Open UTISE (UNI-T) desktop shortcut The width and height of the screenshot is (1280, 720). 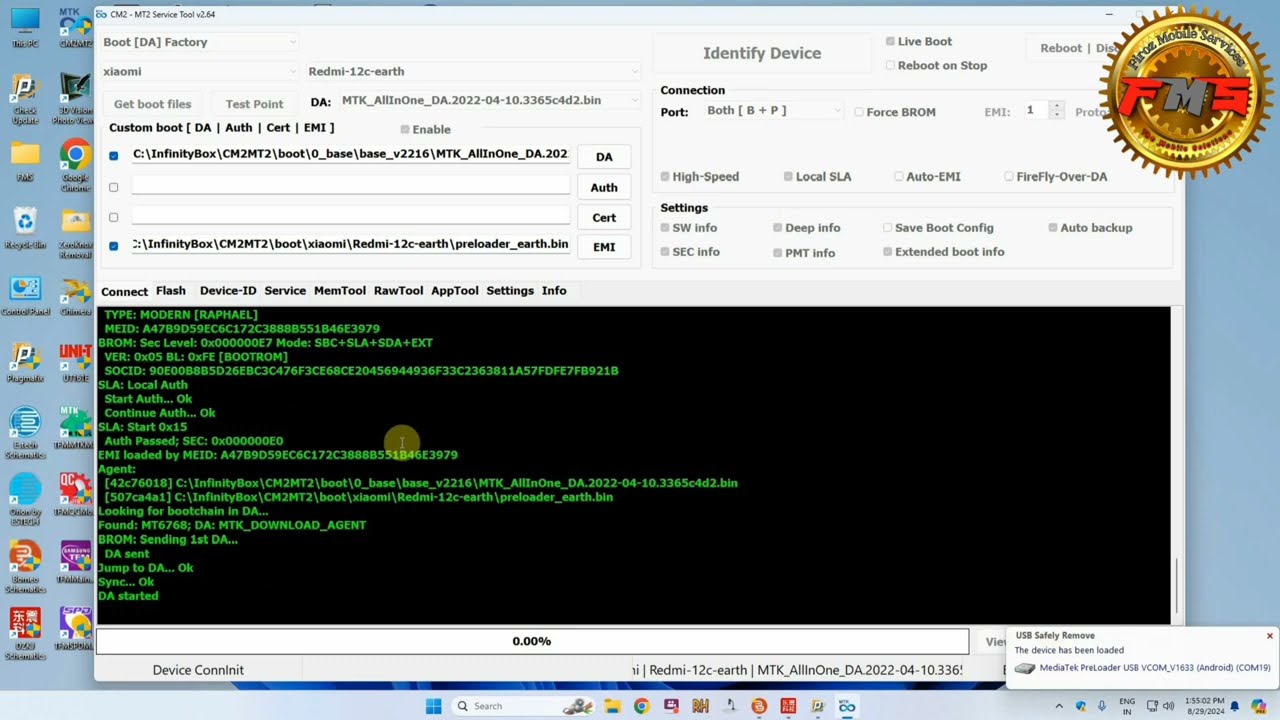click(x=75, y=363)
